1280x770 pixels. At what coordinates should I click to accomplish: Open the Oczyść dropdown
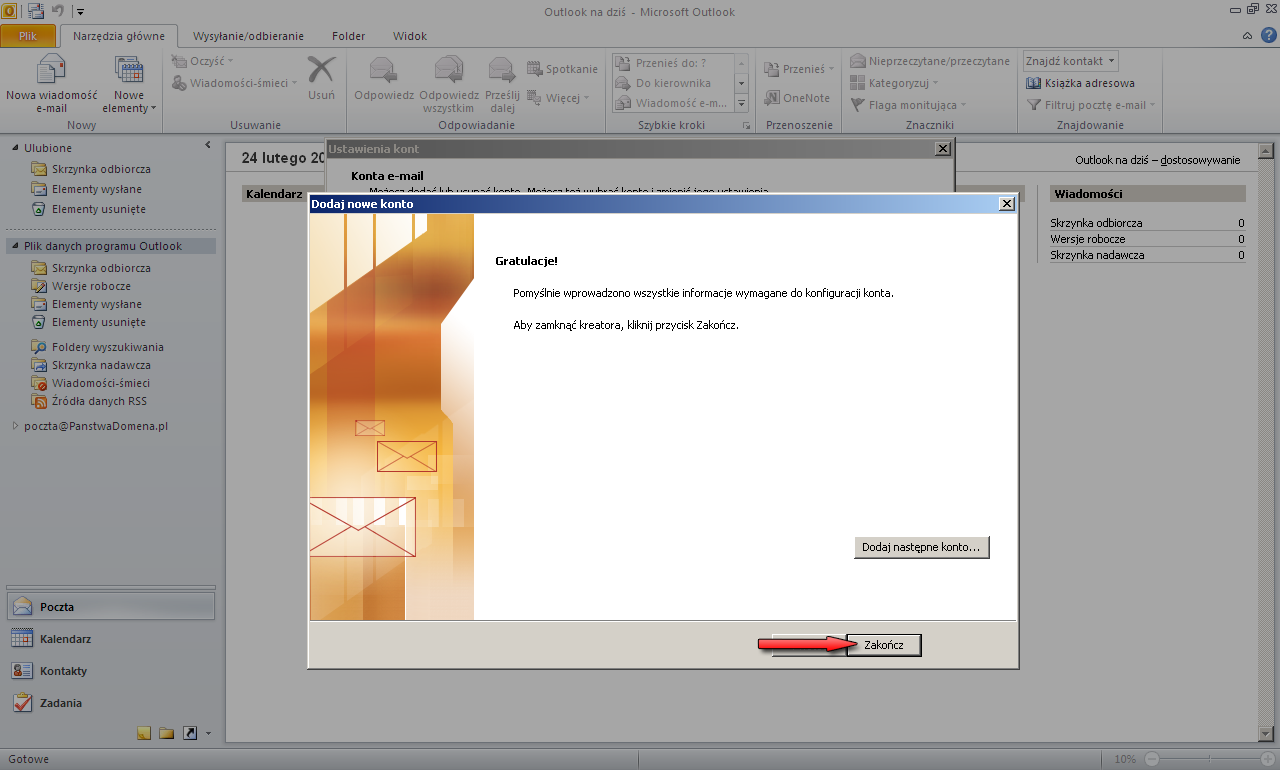pyautogui.click(x=203, y=61)
